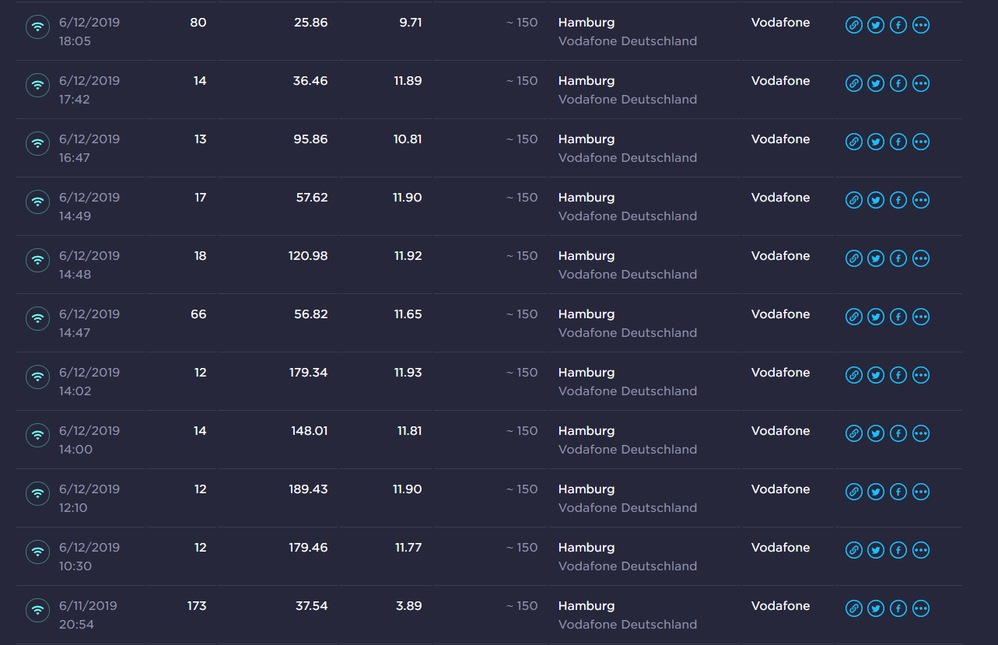Click Vodafone provider in 14:02 row
This screenshot has height=645, width=998.
click(780, 373)
